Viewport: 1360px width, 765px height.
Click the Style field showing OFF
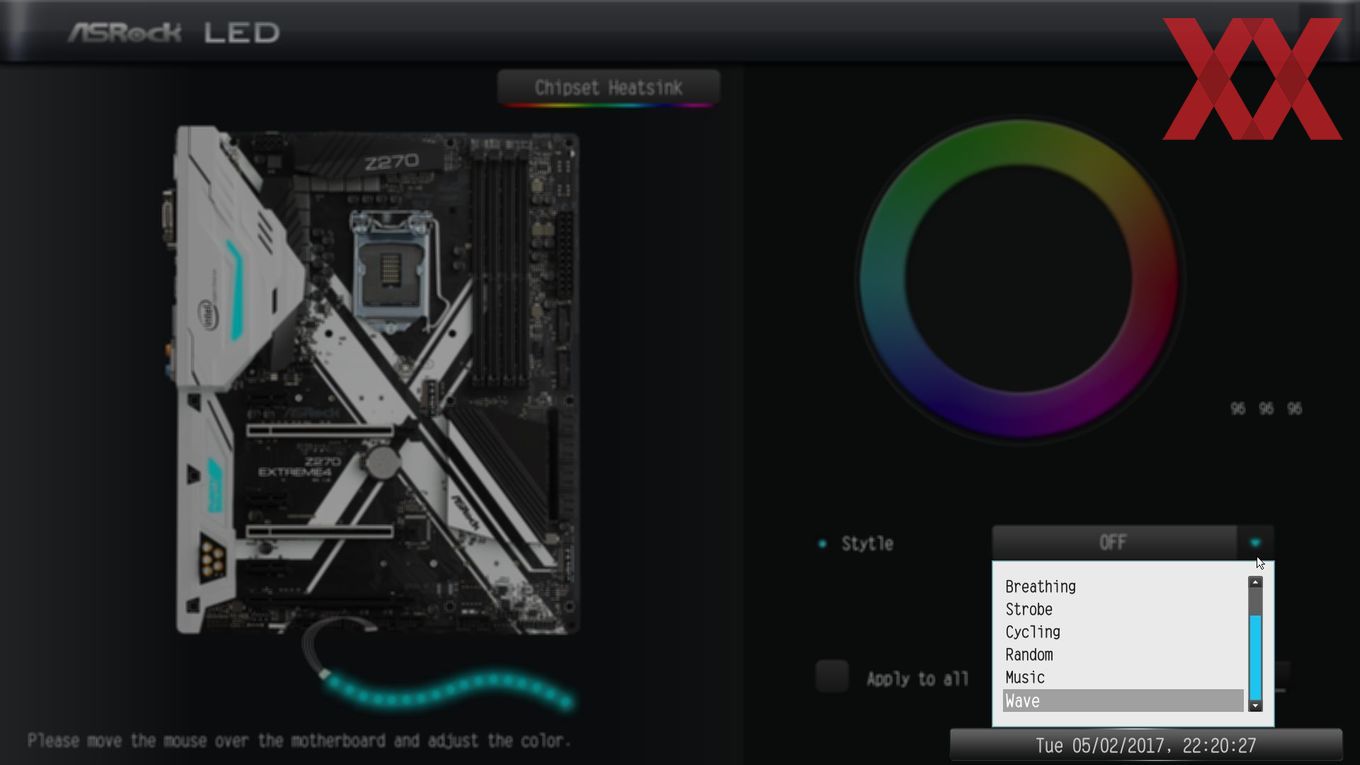point(1114,543)
